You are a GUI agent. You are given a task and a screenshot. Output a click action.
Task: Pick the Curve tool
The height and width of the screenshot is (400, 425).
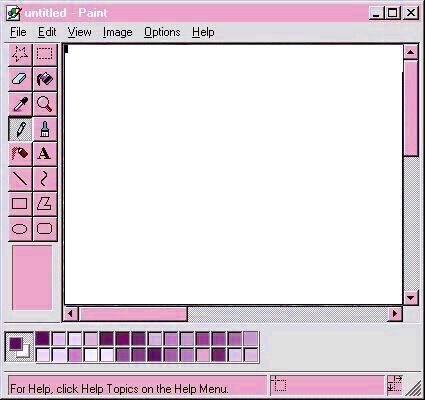point(45,179)
